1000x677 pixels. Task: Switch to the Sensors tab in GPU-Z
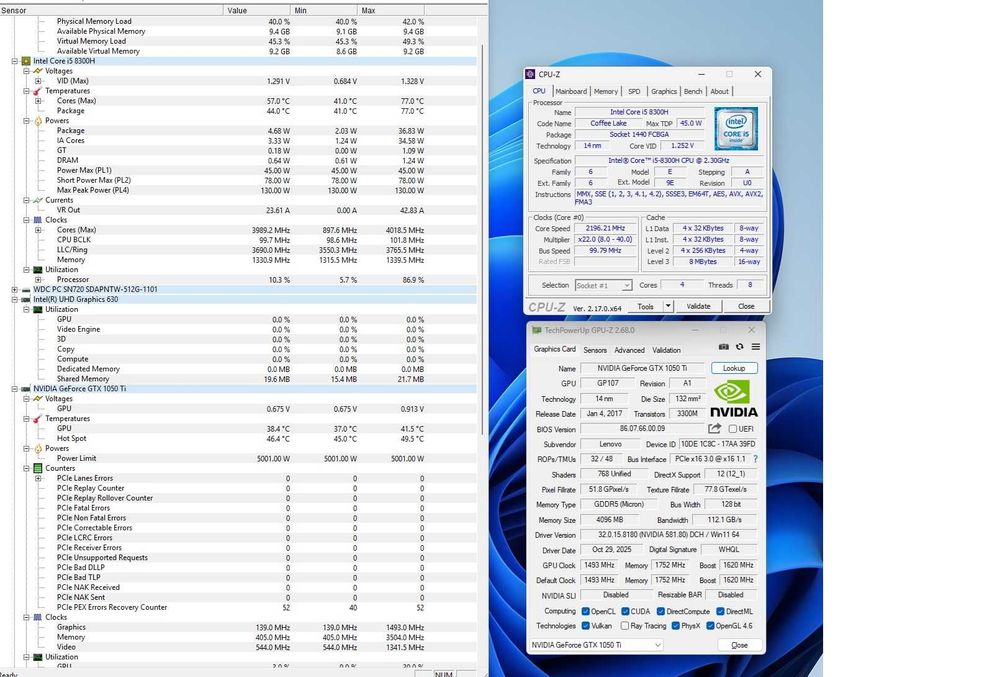point(594,350)
